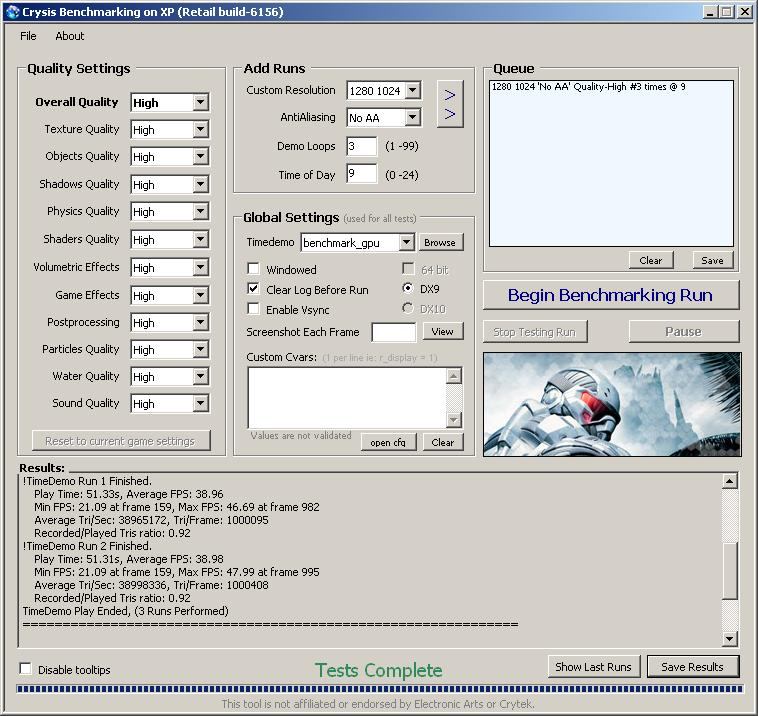
Task: Click the add-to-queue double arrow button
Action: click(450, 104)
